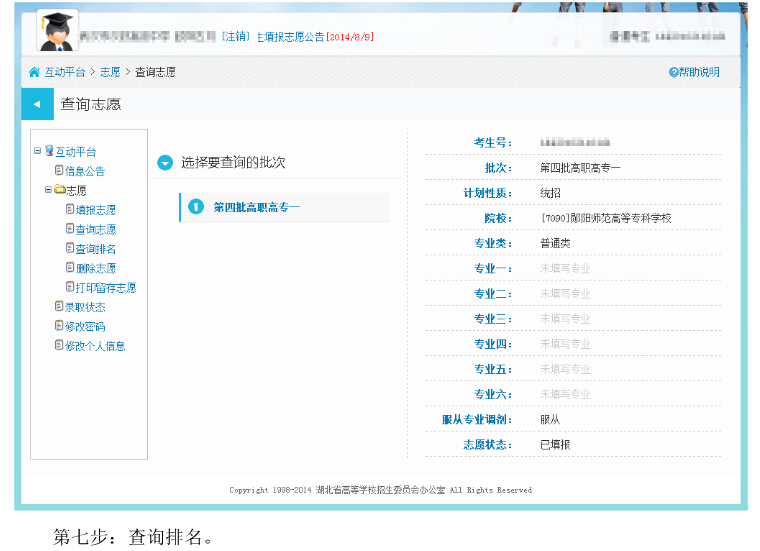Viewport: 760px width, 551px height.
Task: Click the home icon in breadcrumb
Action: click(x=34, y=73)
